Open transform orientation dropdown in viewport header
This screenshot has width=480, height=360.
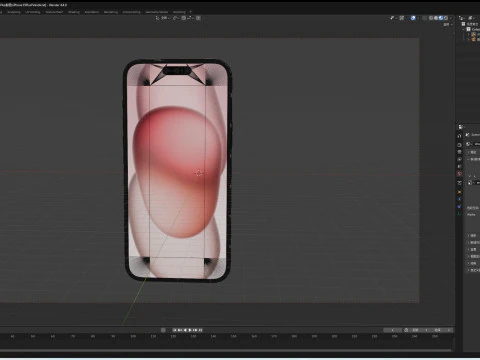click(x=163, y=18)
